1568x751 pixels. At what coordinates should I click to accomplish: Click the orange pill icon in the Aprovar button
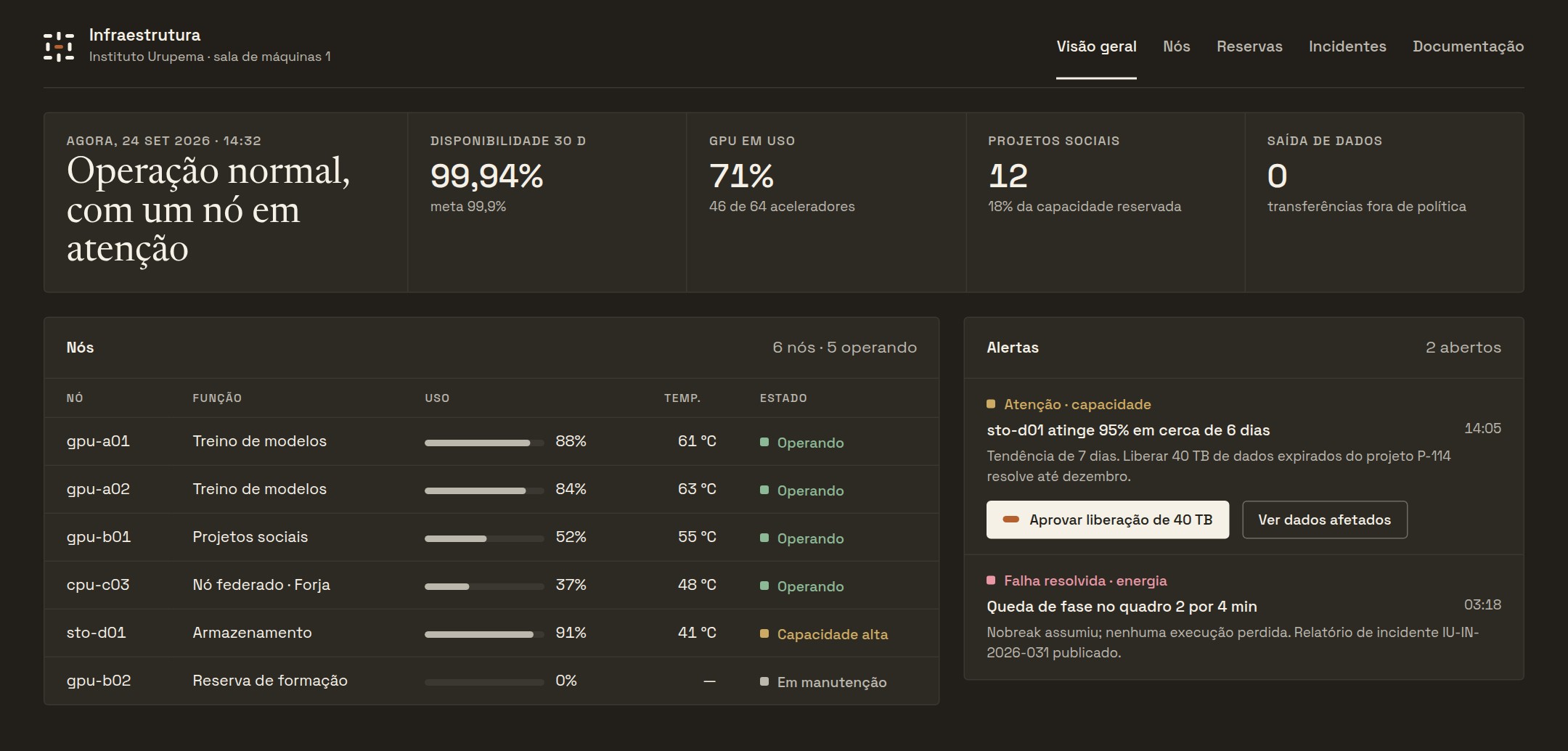1010,520
